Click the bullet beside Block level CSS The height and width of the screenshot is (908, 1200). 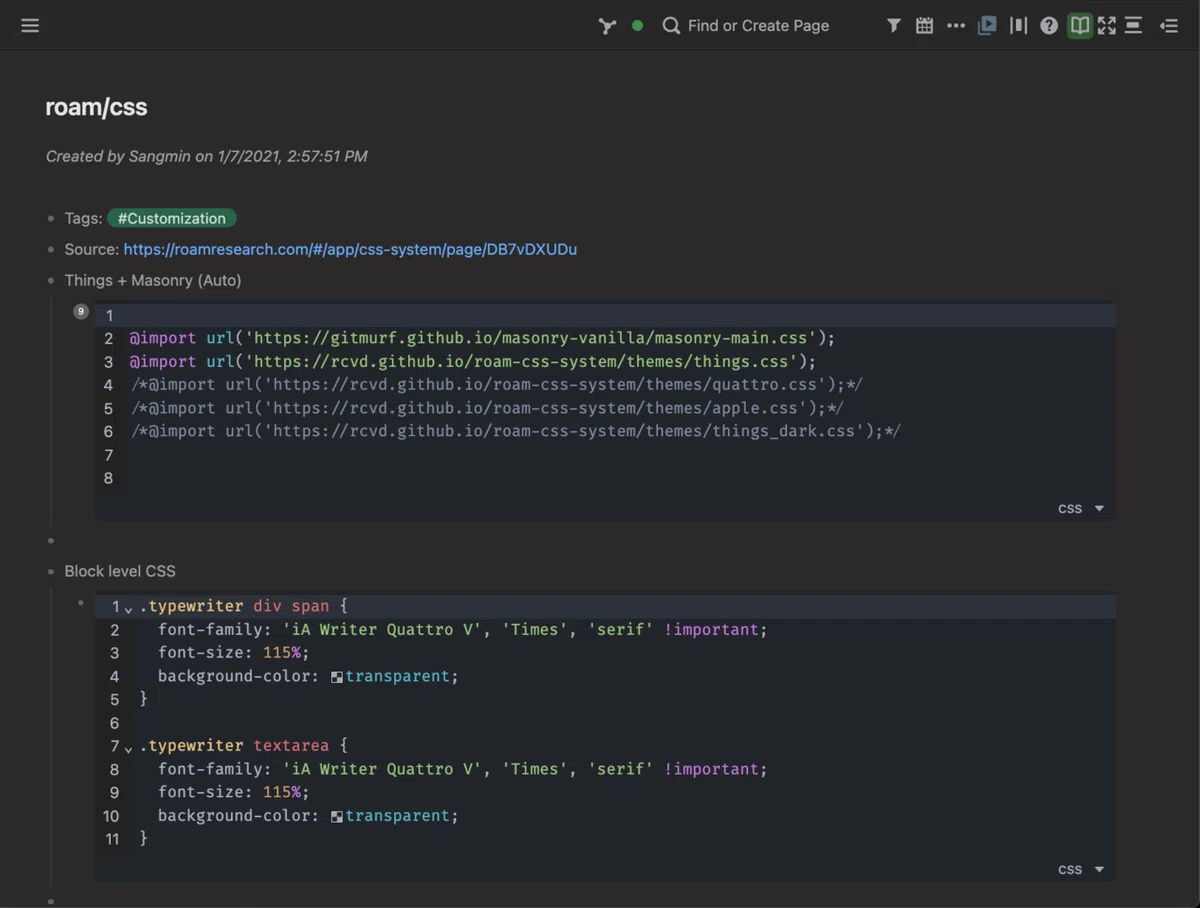[51, 572]
